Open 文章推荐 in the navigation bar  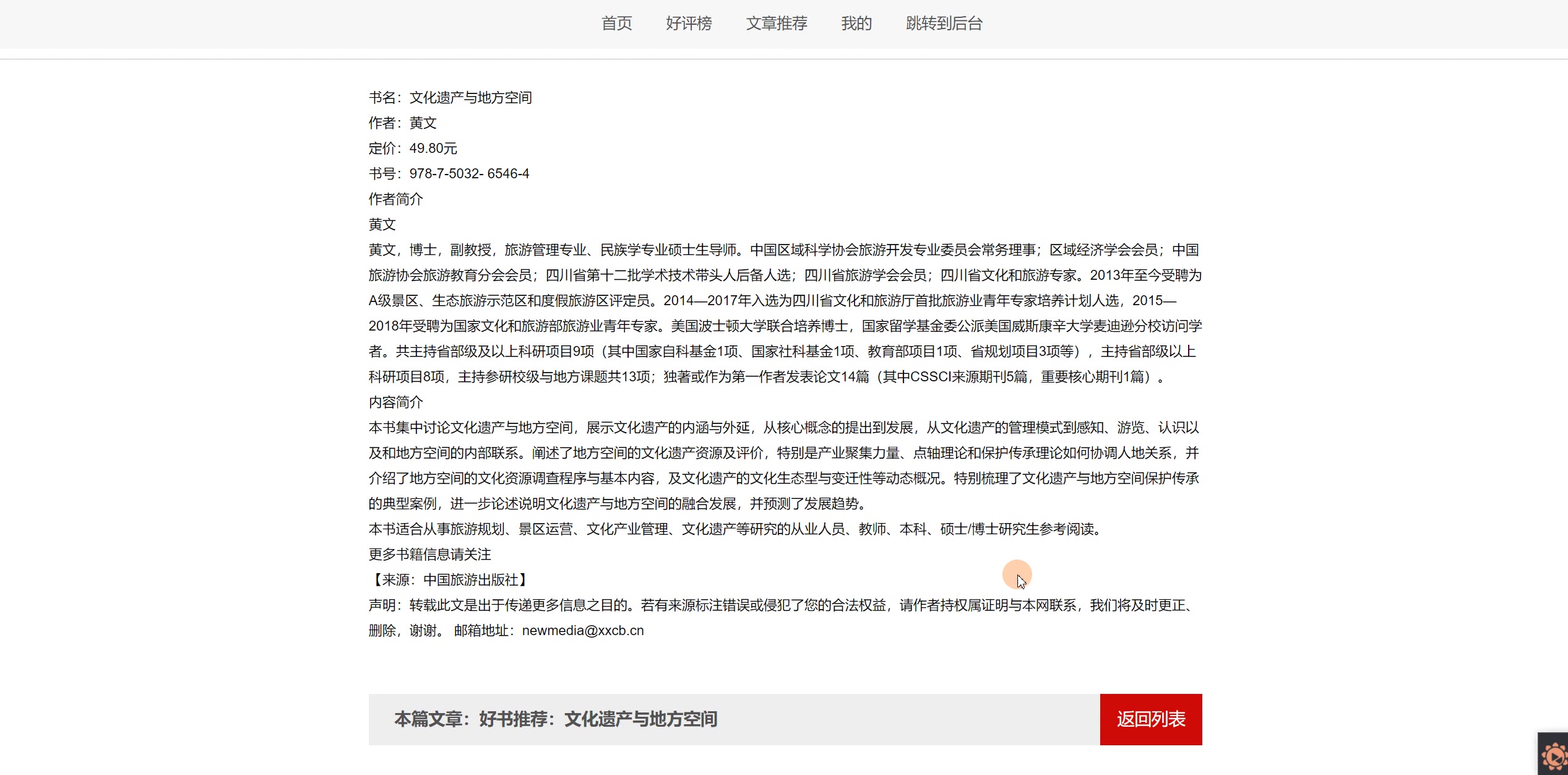point(777,24)
